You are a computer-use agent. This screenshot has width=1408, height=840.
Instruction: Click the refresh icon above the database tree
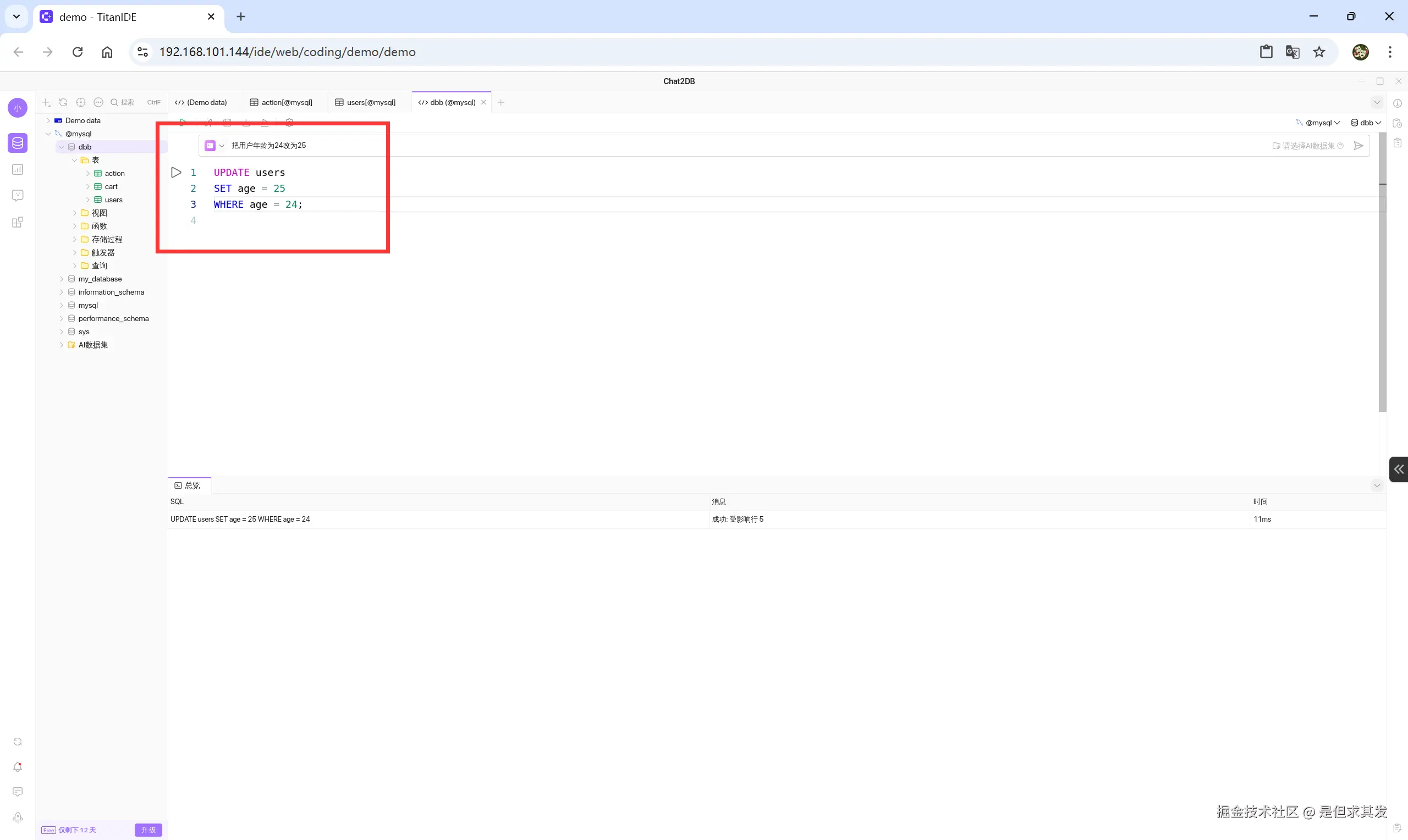coord(63,102)
